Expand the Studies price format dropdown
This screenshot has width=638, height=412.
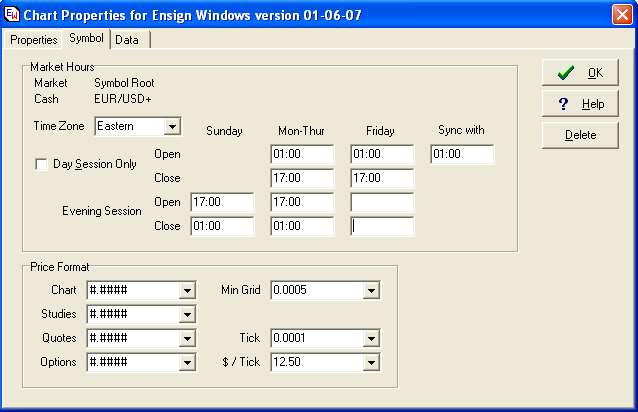187,315
